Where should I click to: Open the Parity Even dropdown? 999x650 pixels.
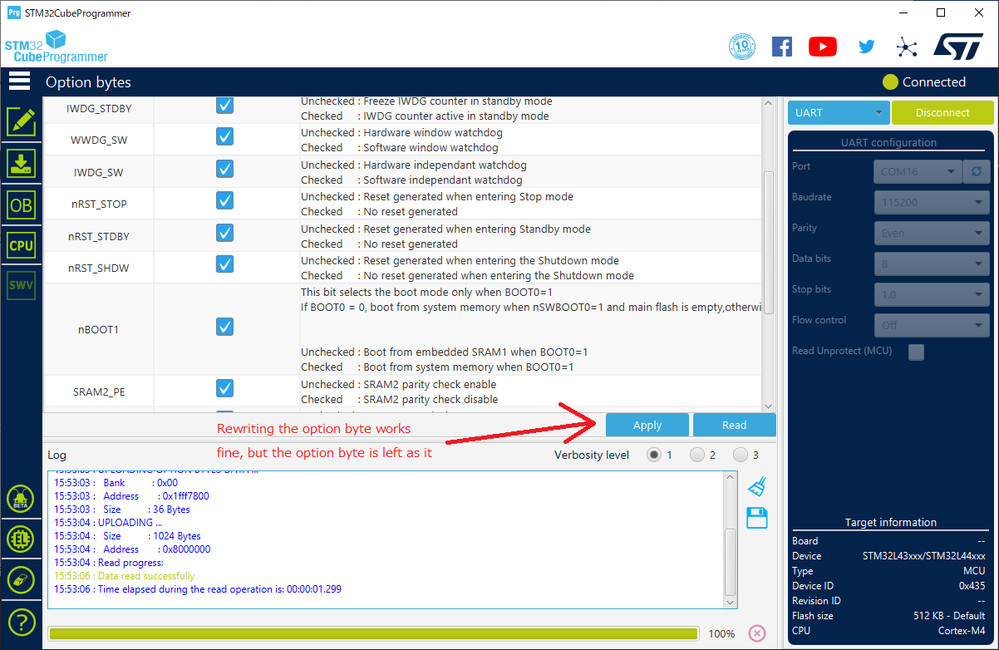pyautogui.click(x=931, y=233)
